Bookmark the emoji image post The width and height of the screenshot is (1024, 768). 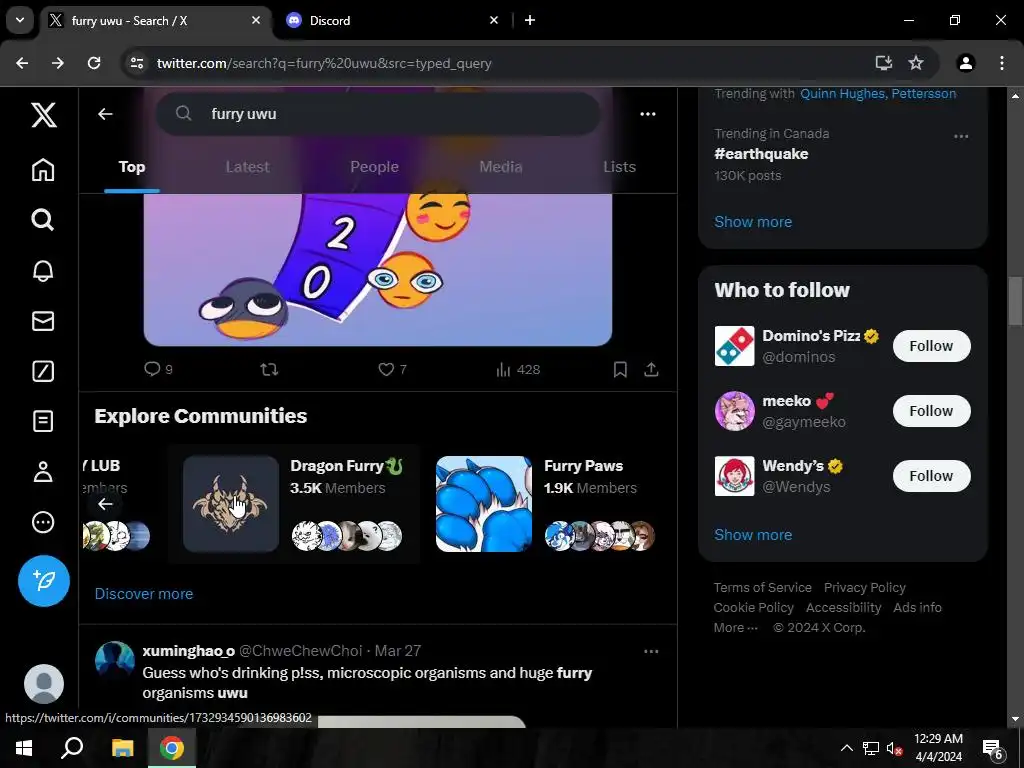[x=620, y=370]
